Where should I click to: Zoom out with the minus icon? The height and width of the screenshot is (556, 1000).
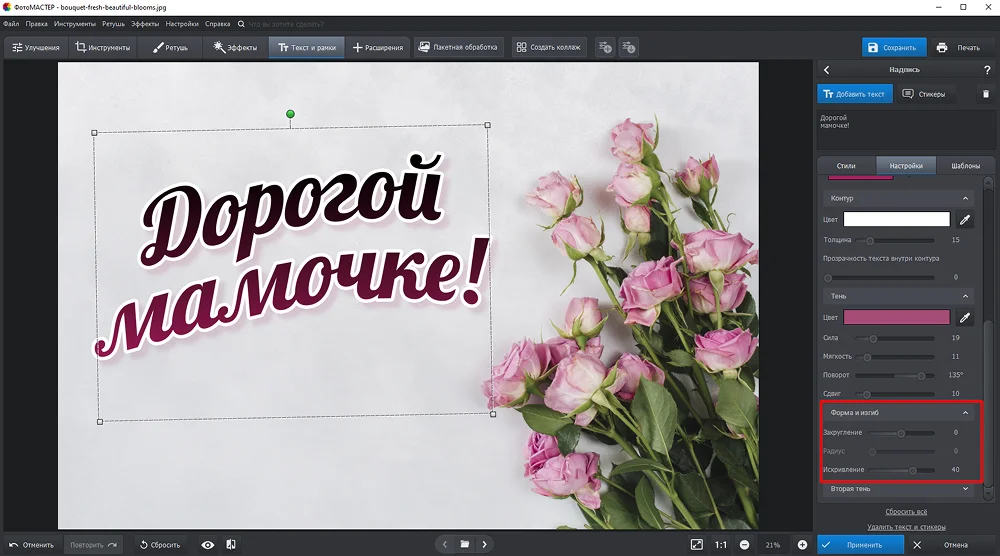[x=744, y=545]
